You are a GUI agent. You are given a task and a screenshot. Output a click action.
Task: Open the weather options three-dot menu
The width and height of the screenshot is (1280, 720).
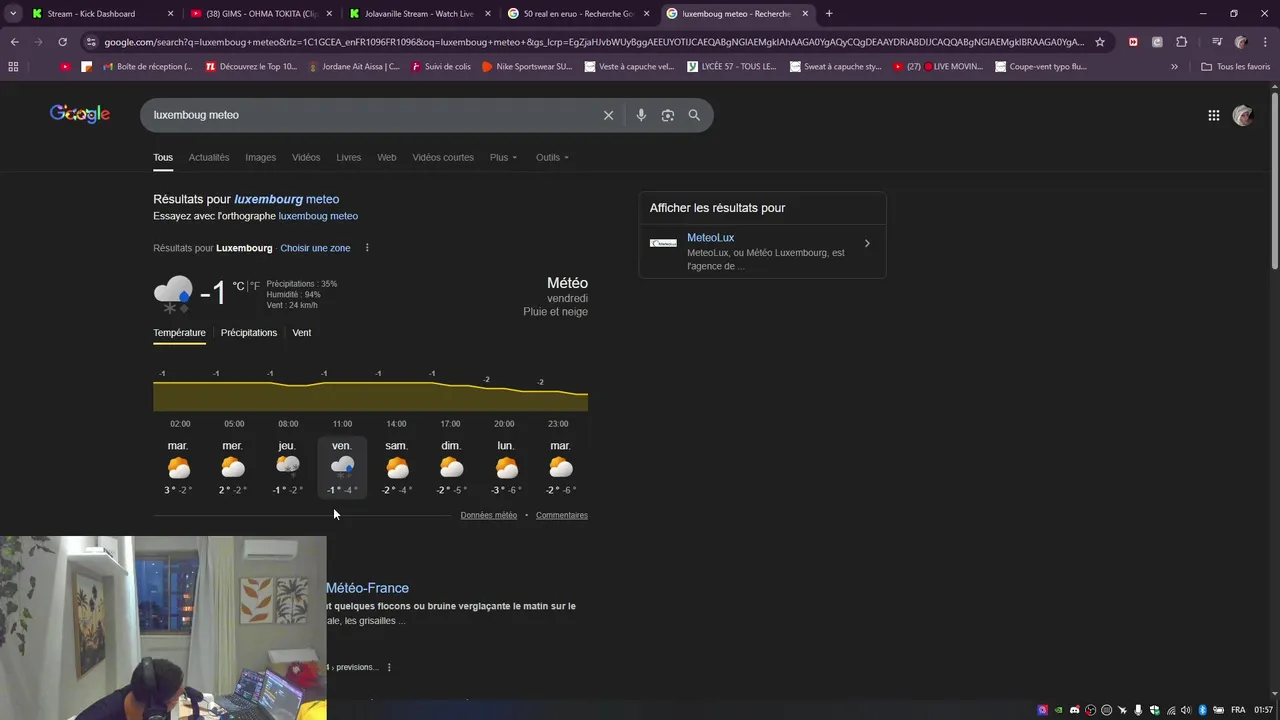[367, 248]
